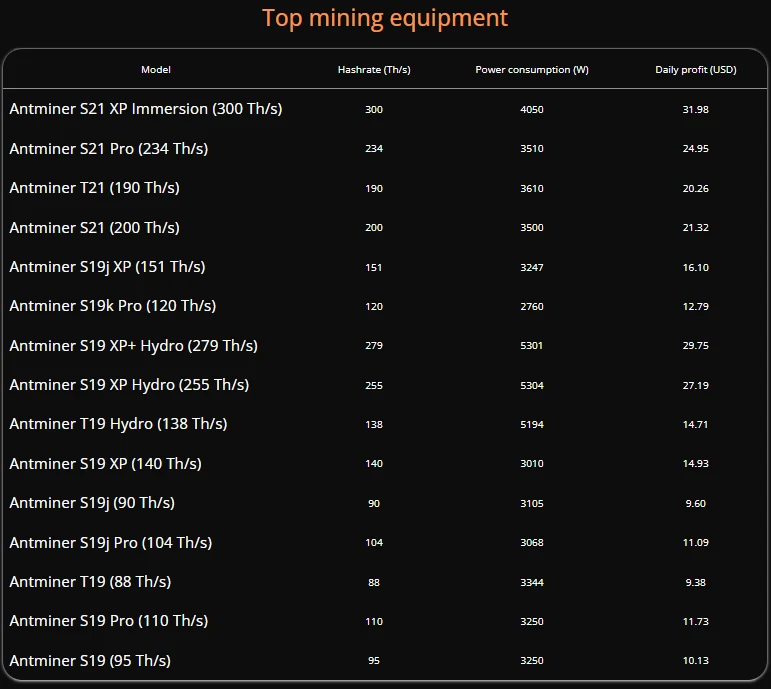
Task: Click the Model column header
Action: 156,69
